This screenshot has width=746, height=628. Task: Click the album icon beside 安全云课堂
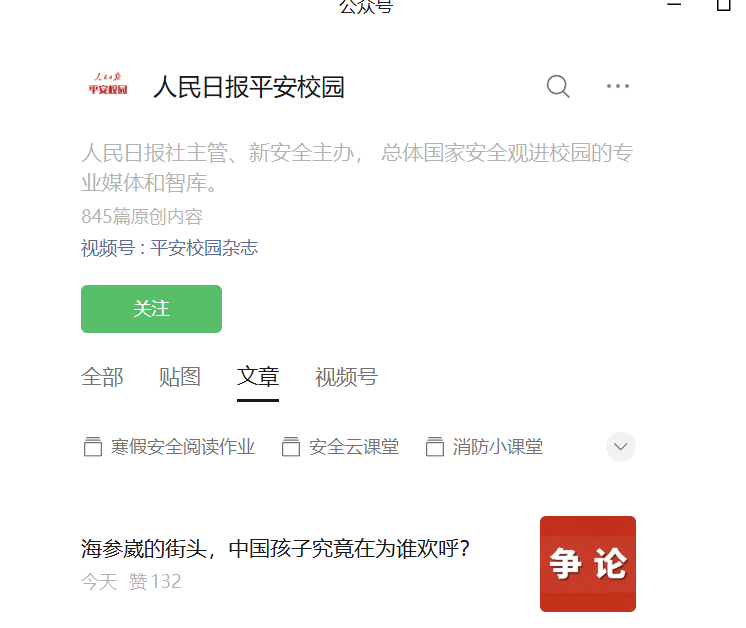(291, 447)
